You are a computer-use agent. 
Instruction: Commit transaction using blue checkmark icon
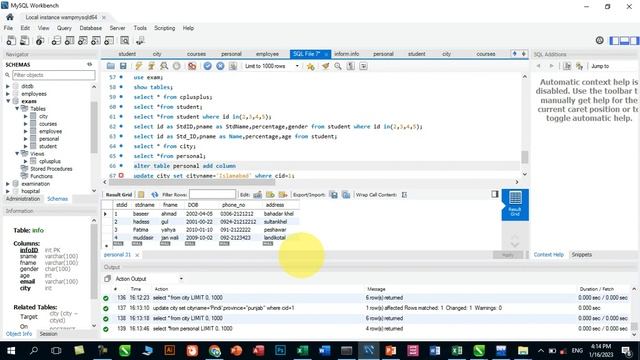click(207, 66)
